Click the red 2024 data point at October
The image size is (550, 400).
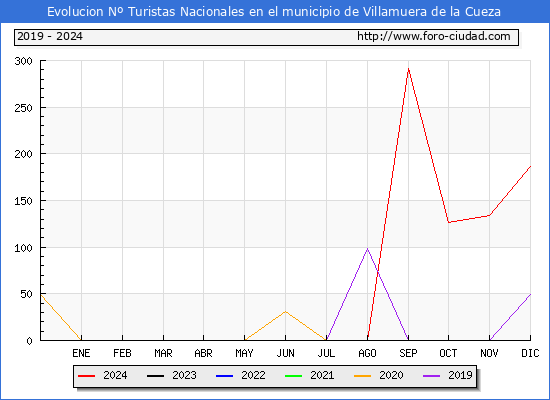pos(449,222)
